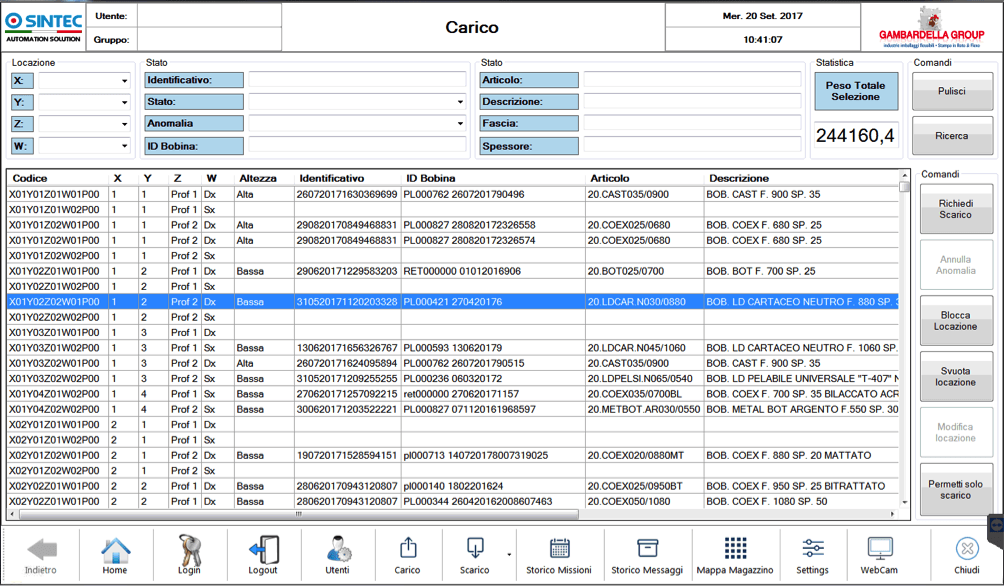Click identificativo cell 300620171203522221

347,410
